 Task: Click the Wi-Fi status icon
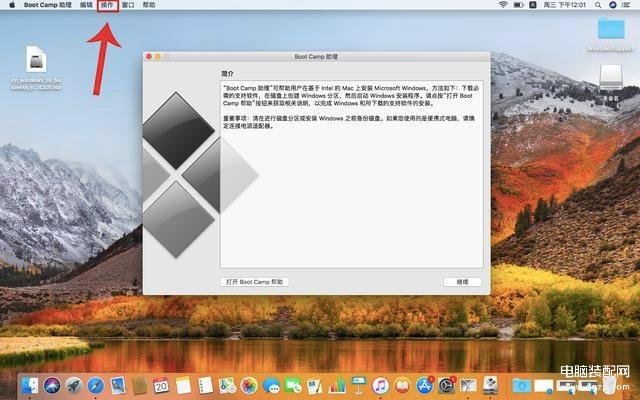pyautogui.click(x=503, y=5)
